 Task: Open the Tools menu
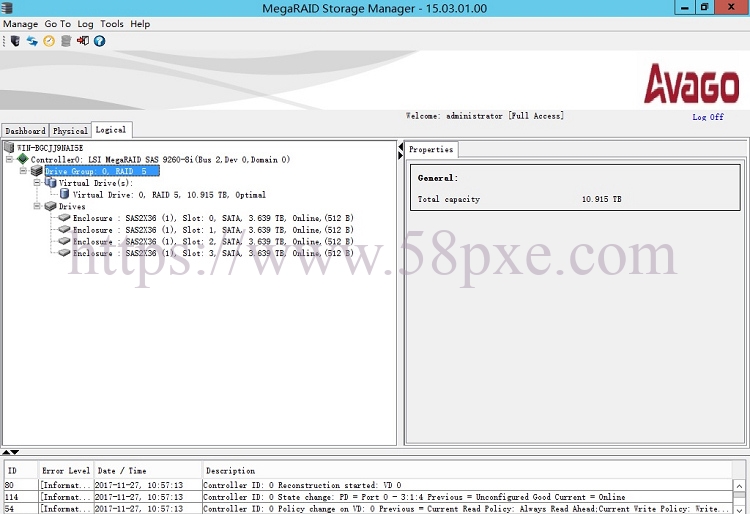pos(111,24)
